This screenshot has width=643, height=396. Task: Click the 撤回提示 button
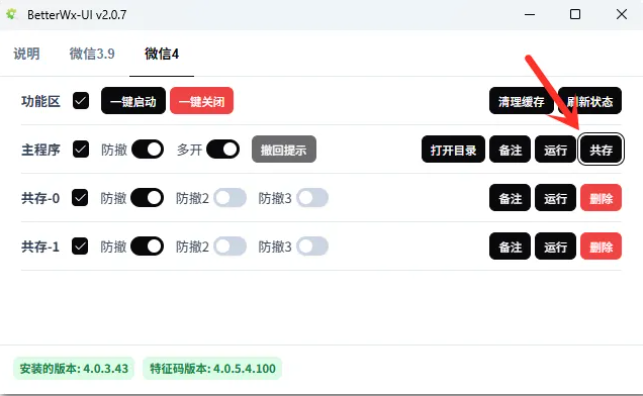(284, 149)
